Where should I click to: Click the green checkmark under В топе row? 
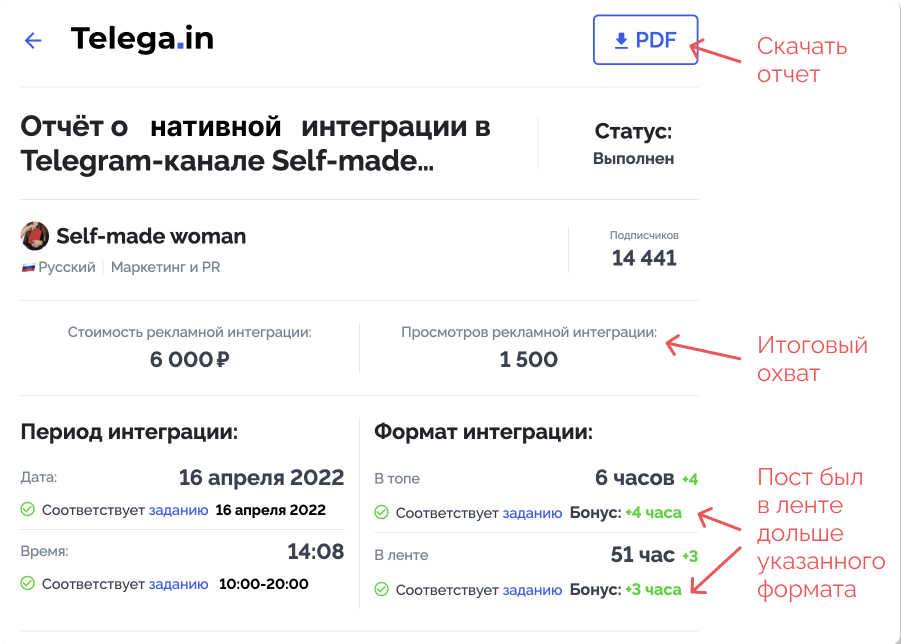coord(382,512)
